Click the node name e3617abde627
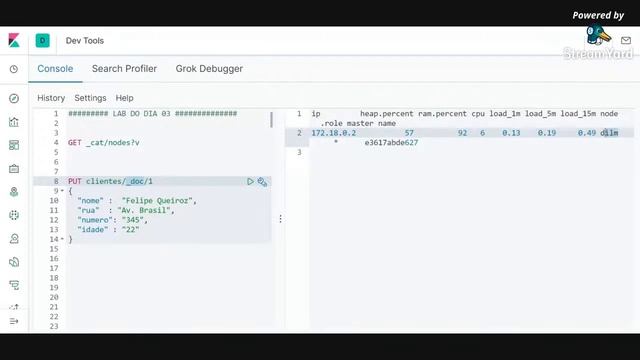 [x=391, y=142]
